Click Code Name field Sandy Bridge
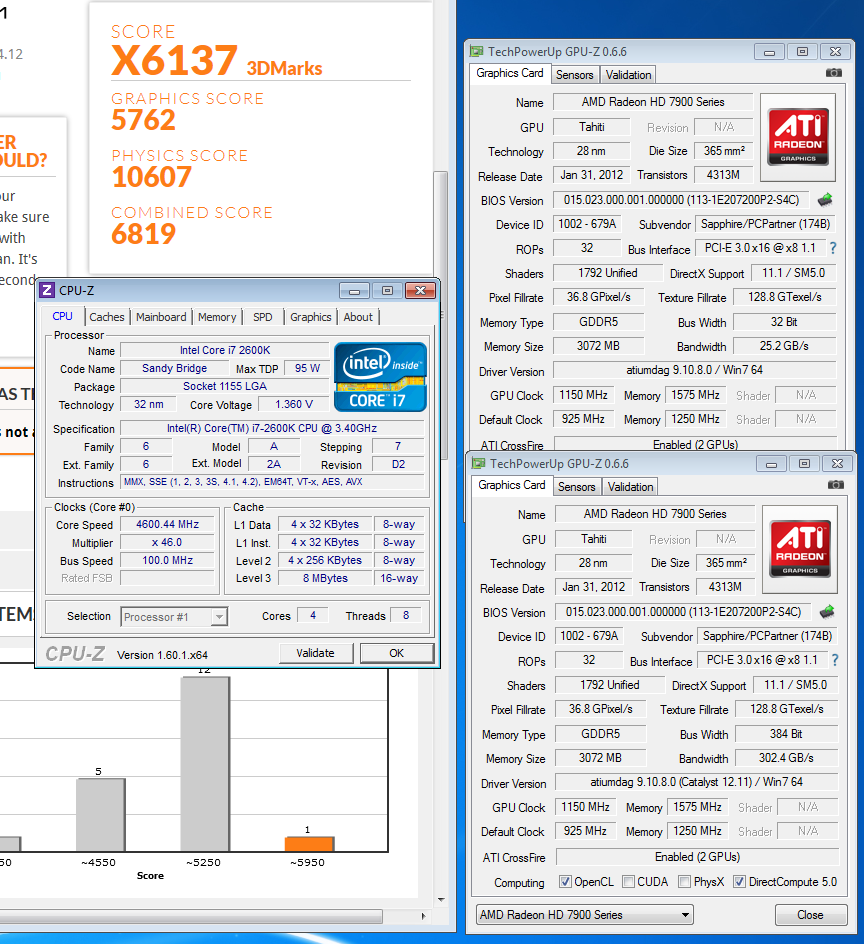This screenshot has width=864, height=944. pos(174,368)
